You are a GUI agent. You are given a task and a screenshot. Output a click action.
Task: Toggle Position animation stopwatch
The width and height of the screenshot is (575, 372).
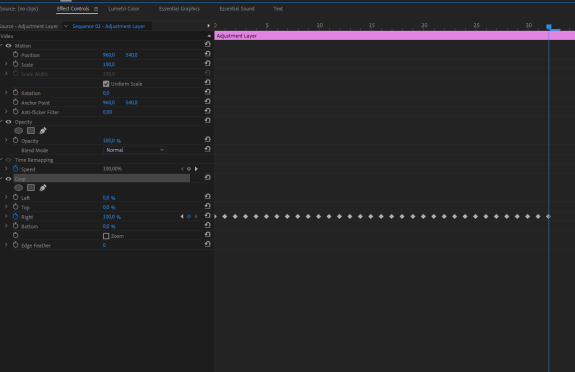15,55
